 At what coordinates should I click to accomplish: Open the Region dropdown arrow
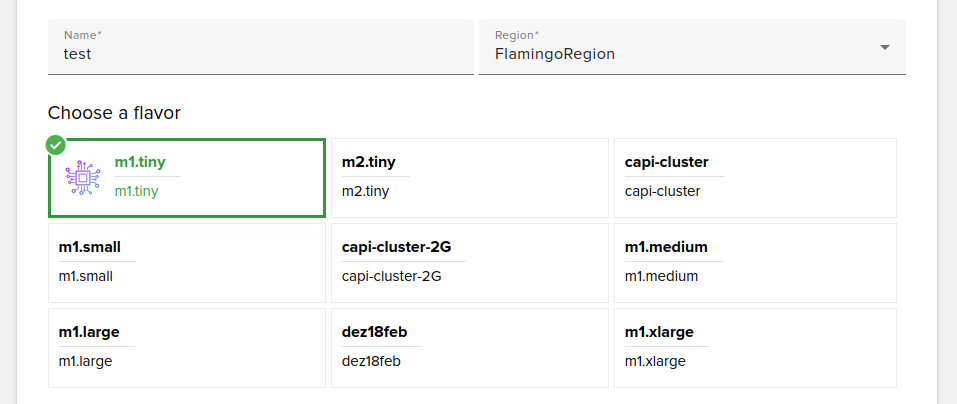pos(884,48)
